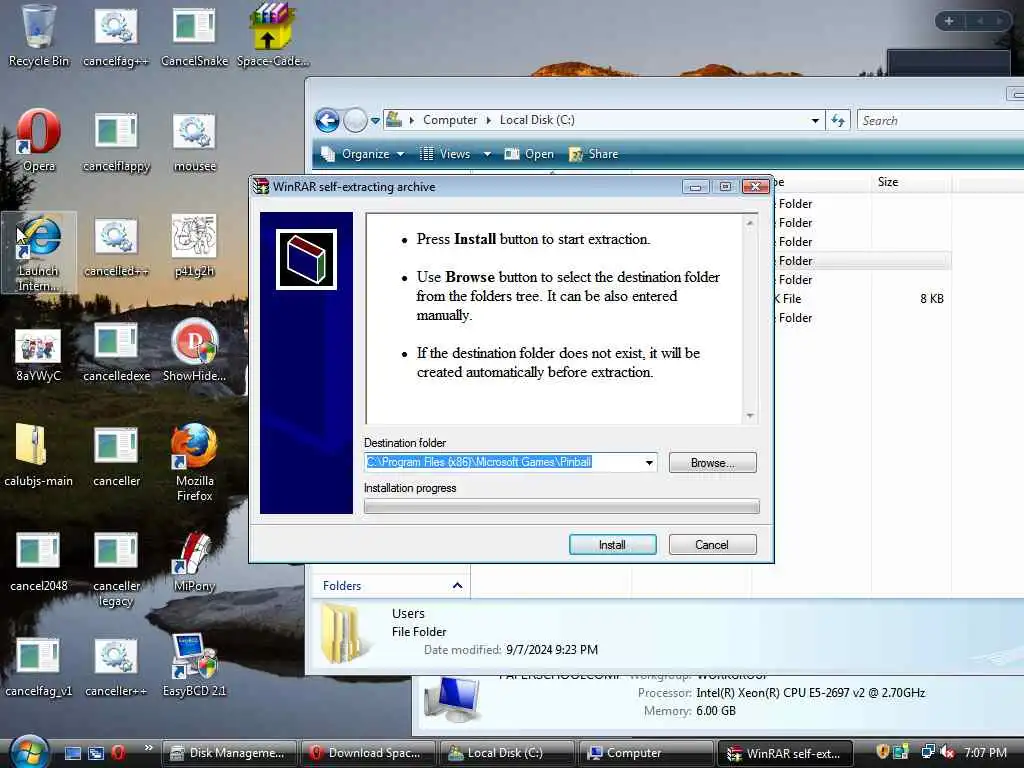This screenshot has width=1024, height=768.
Task: Select the mousee desktop icon
Action: 194,140
